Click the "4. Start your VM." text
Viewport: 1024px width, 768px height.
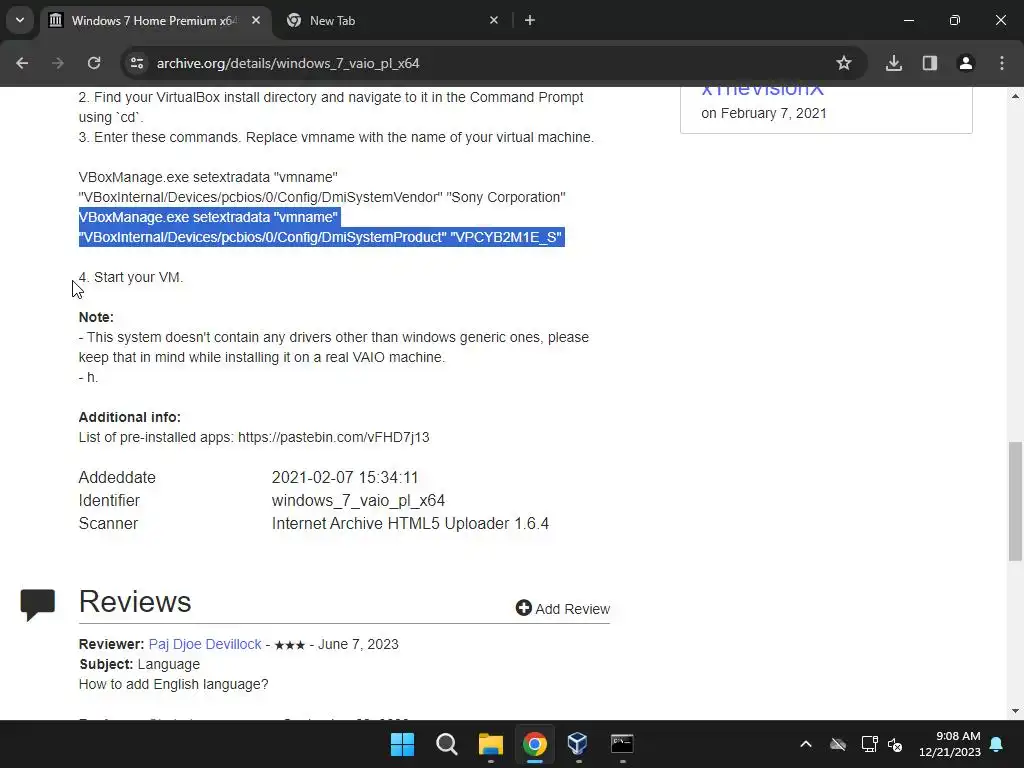[131, 277]
